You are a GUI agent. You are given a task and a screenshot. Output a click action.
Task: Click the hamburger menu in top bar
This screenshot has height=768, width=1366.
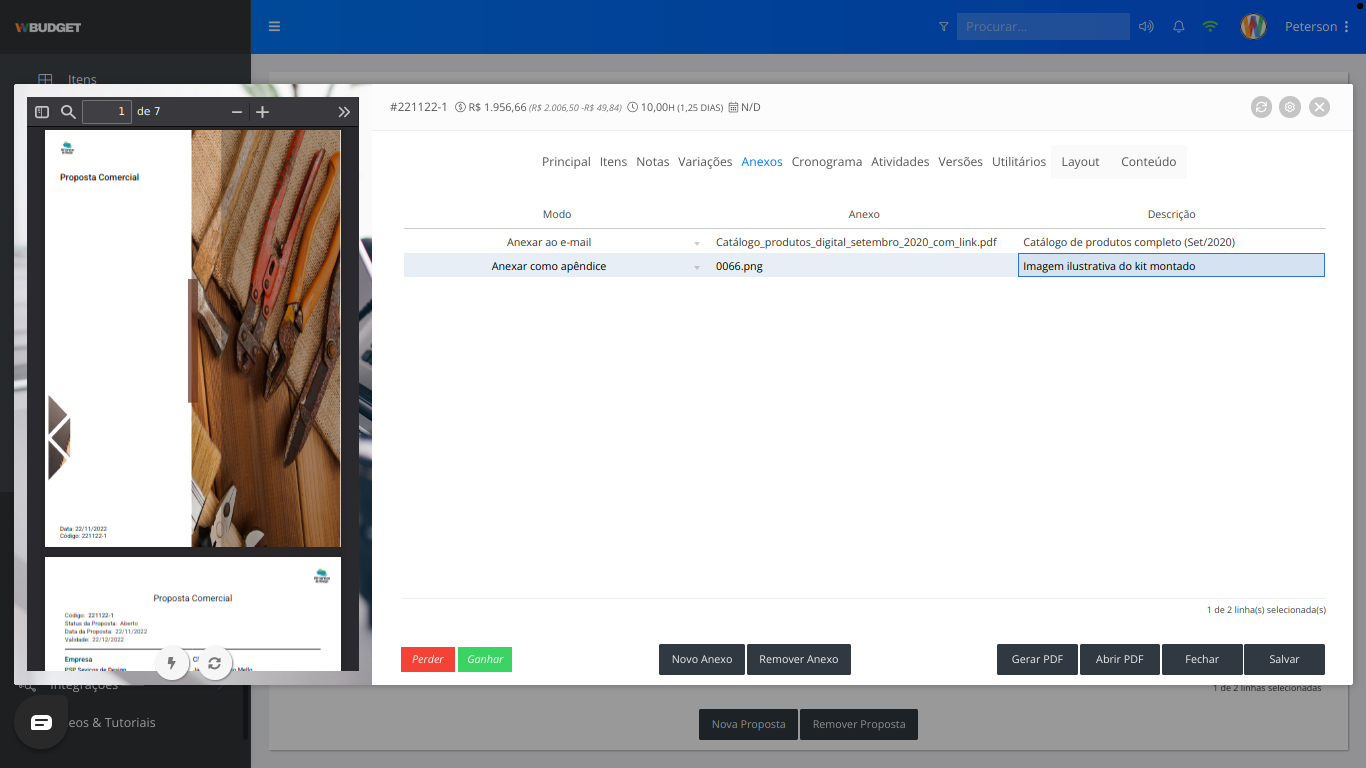point(275,27)
